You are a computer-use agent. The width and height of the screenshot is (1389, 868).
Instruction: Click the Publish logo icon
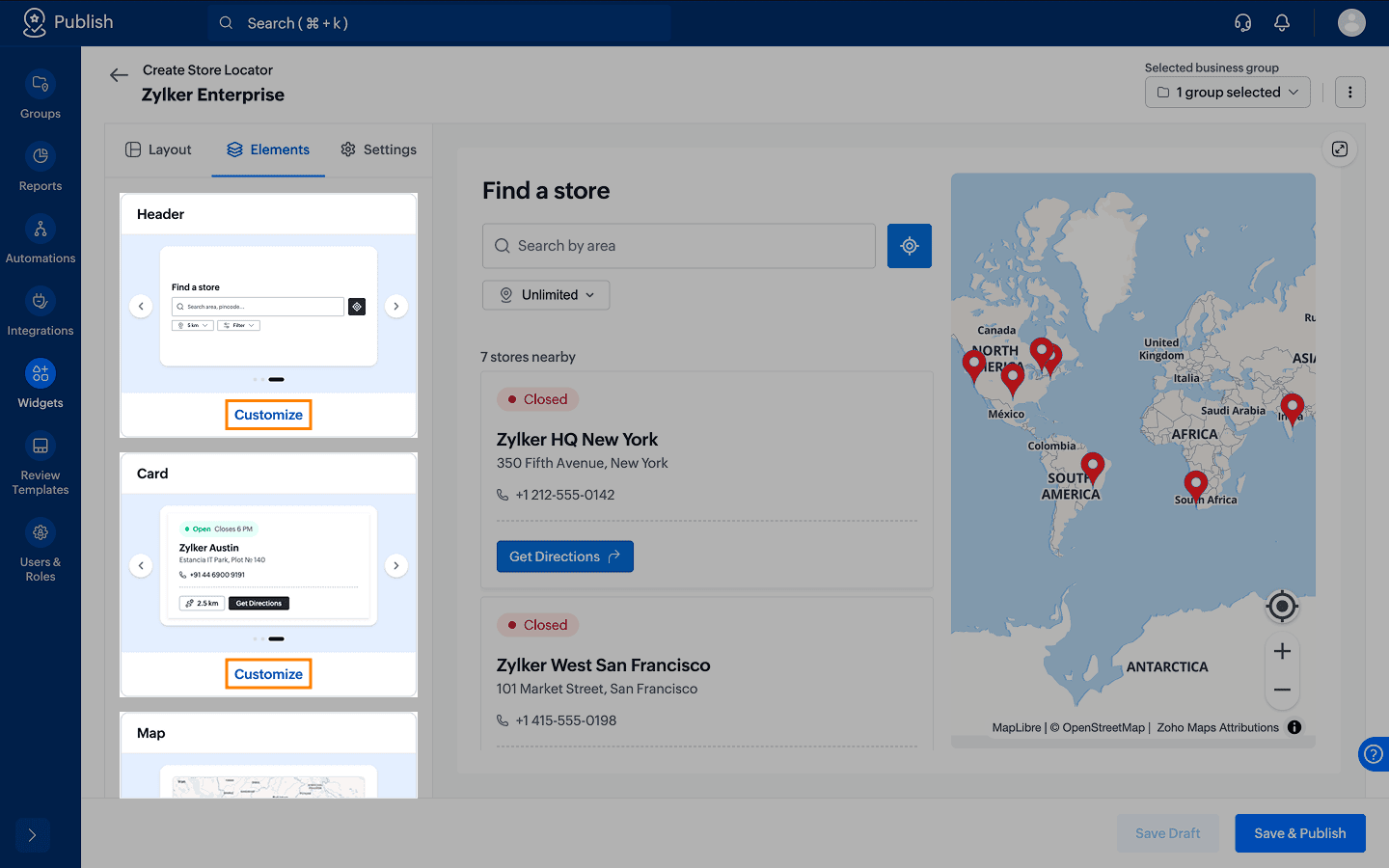coord(35,22)
